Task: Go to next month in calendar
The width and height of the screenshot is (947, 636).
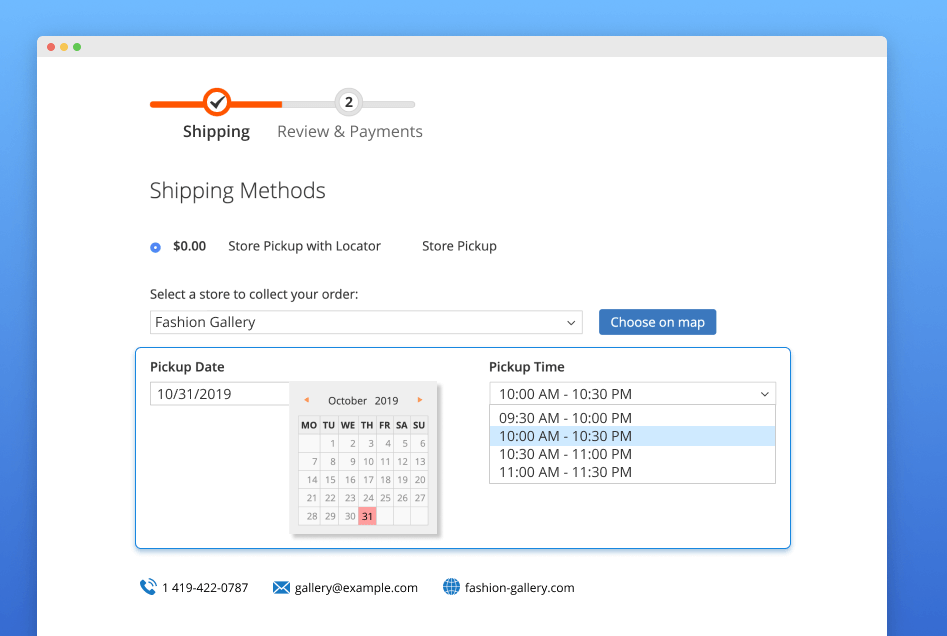Action: click(x=420, y=400)
